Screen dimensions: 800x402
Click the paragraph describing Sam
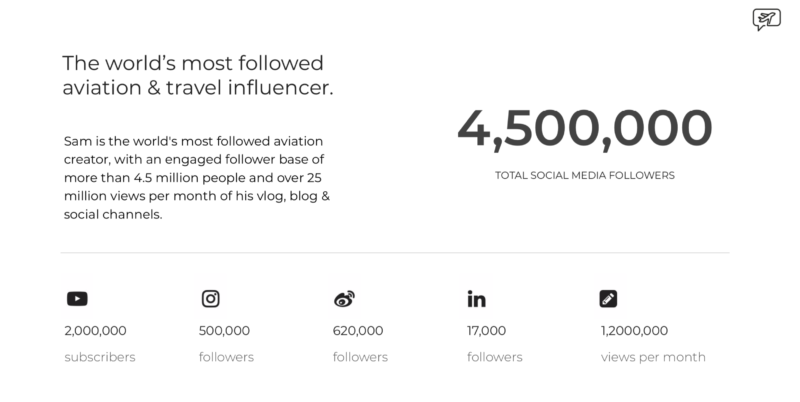click(197, 177)
